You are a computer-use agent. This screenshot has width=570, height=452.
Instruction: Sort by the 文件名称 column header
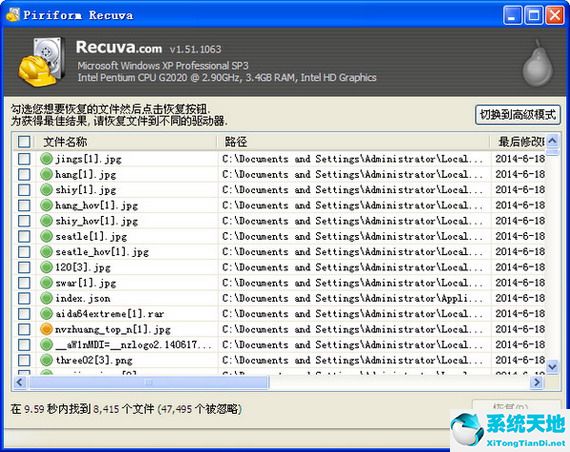65,142
